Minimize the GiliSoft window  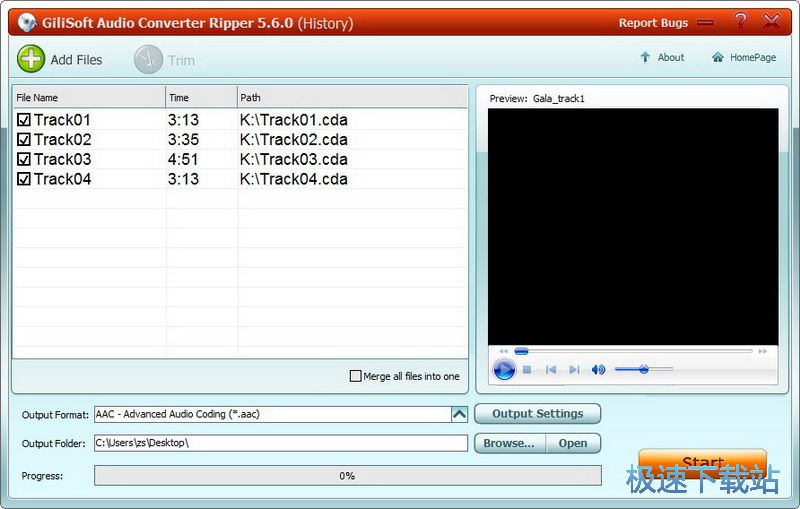tap(706, 23)
